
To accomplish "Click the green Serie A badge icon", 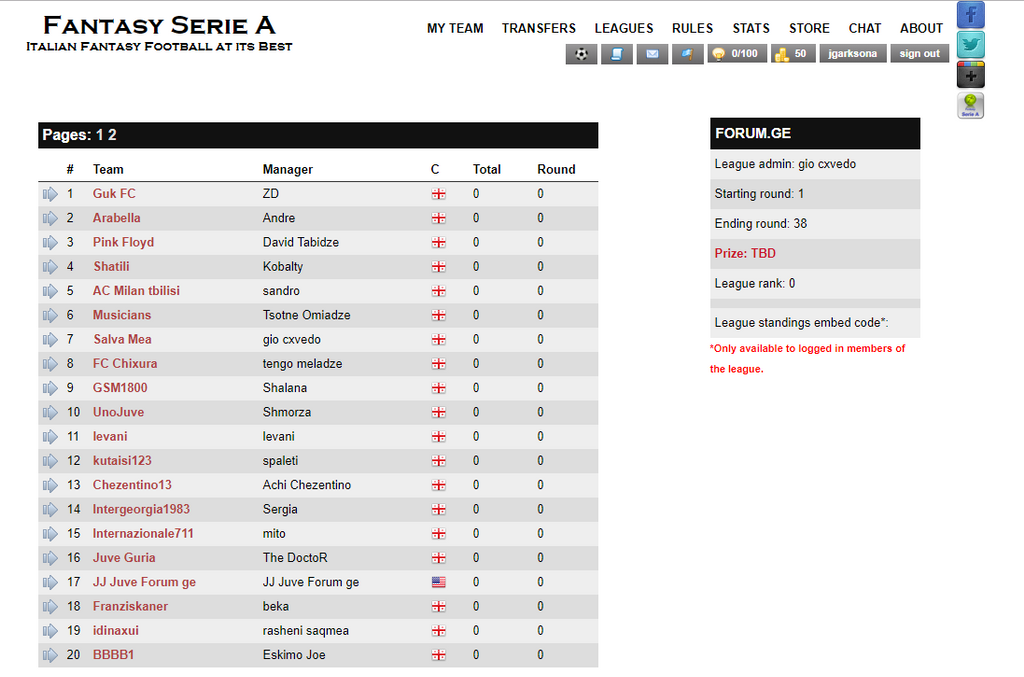I will pyautogui.click(x=970, y=106).
